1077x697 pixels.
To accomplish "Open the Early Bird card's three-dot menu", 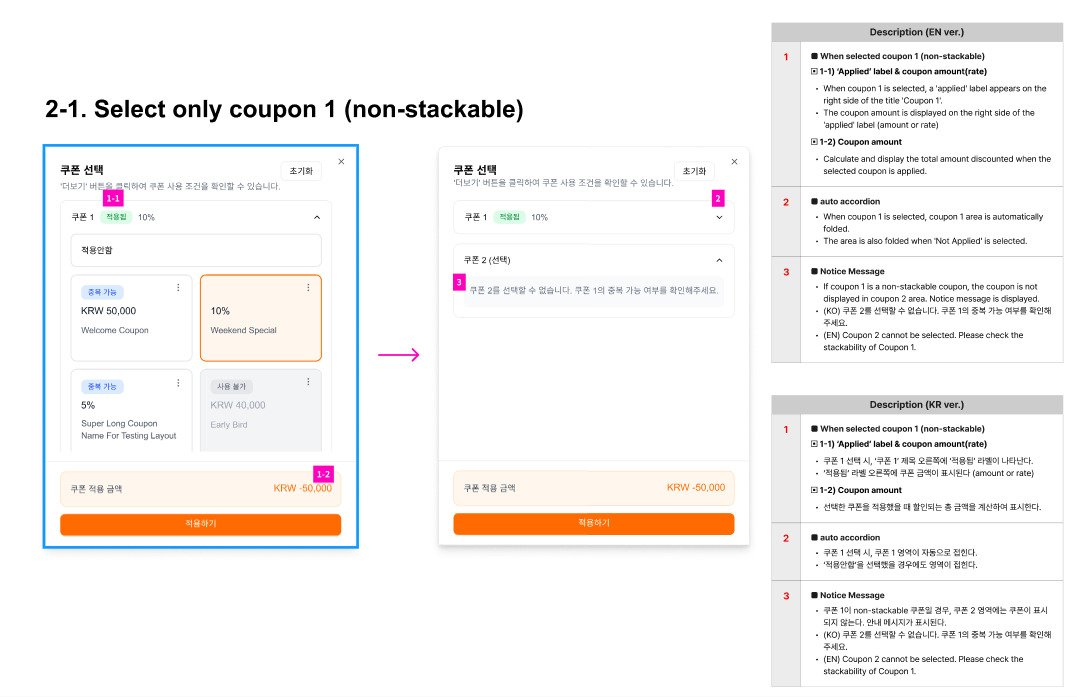I will coord(307,383).
